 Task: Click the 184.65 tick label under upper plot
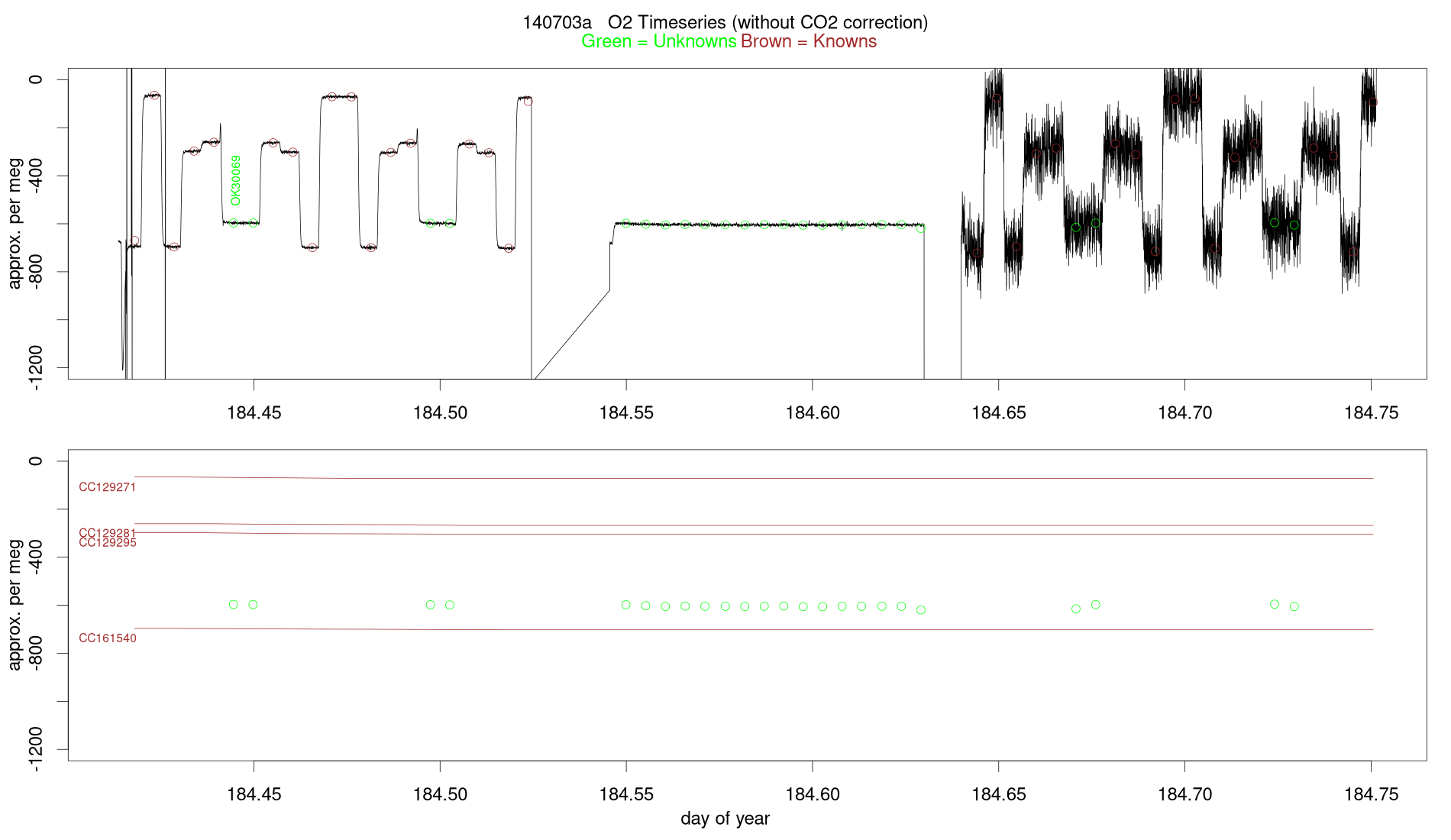tap(999, 413)
